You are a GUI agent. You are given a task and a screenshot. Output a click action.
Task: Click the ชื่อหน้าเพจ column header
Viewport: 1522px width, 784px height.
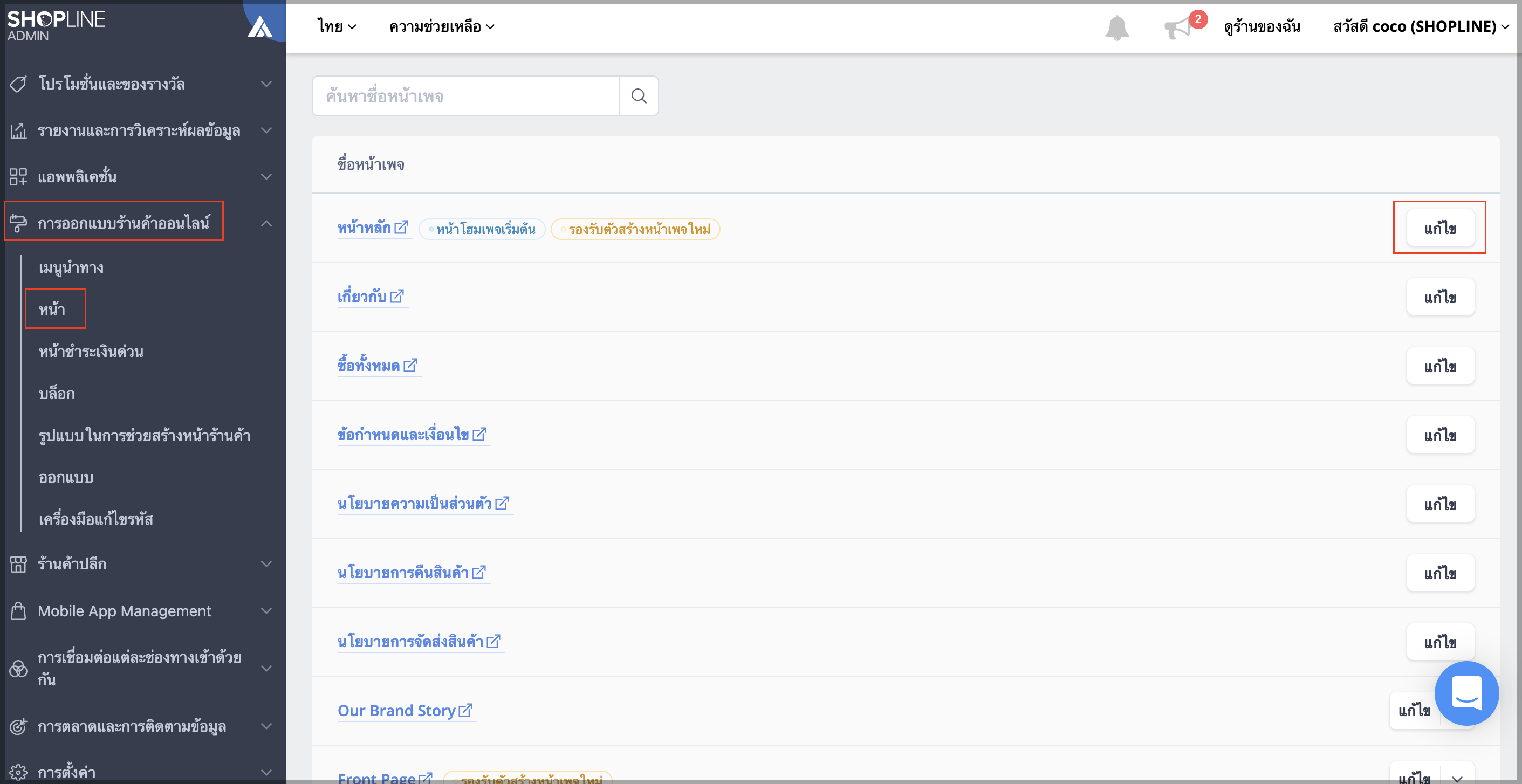[x=371, y=164]
